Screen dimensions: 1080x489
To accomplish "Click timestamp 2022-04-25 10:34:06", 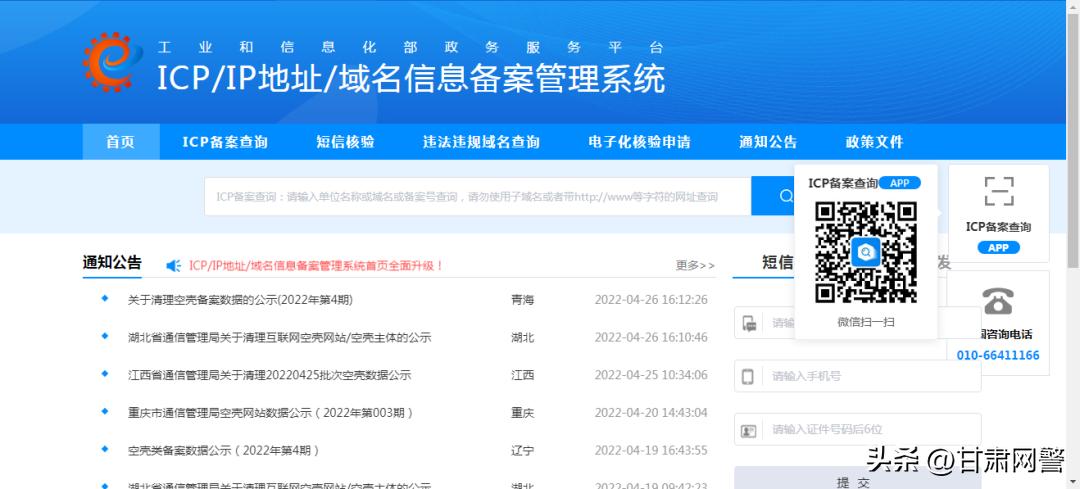I will (x=651, y=375).
